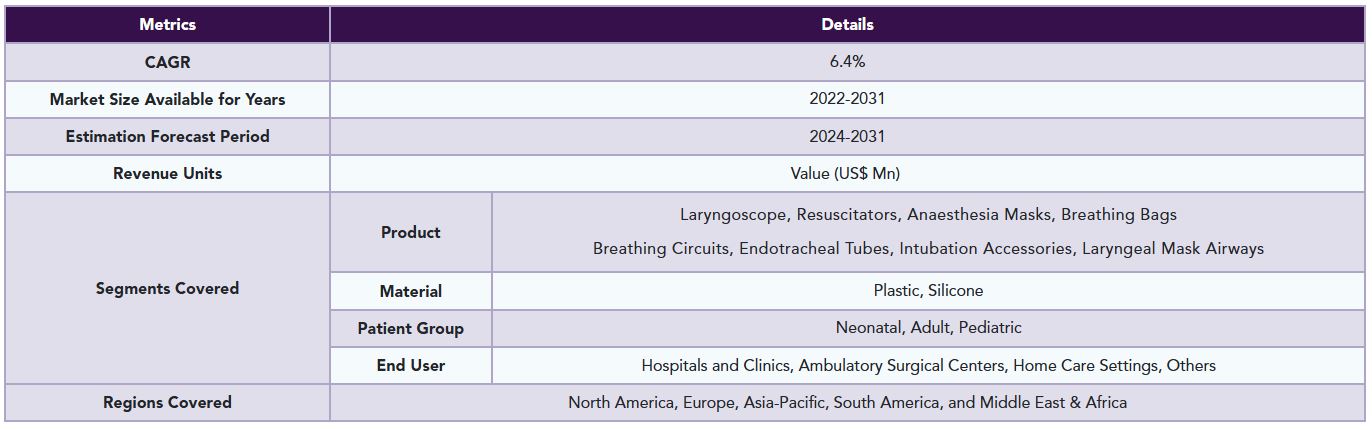Select the Estimation Forecast Period label
Screen dimensions: 1372x430
(x=167, y=136)
